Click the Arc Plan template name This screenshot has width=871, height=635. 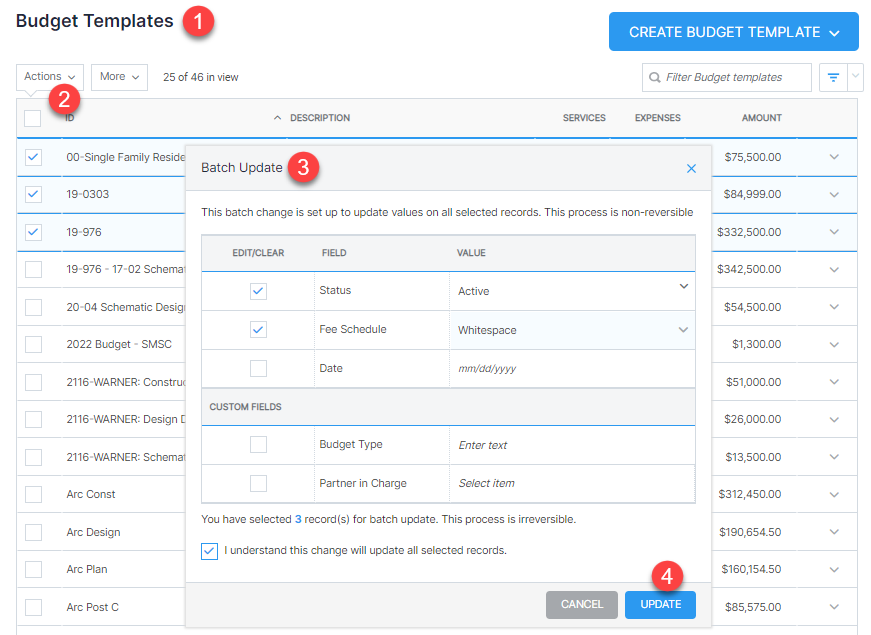[x=87, y=569]
